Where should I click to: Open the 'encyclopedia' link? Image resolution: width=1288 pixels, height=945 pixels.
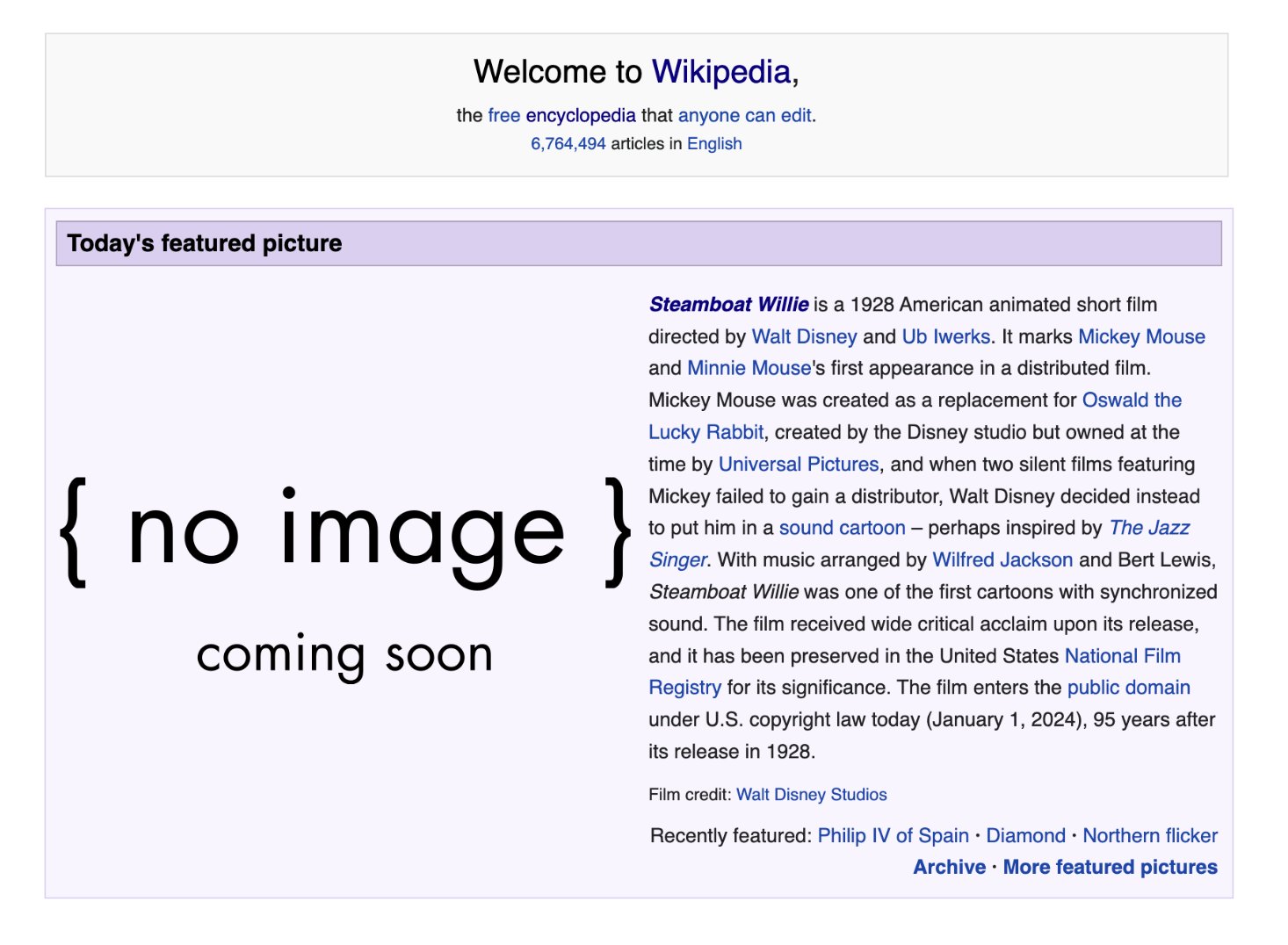581,115
